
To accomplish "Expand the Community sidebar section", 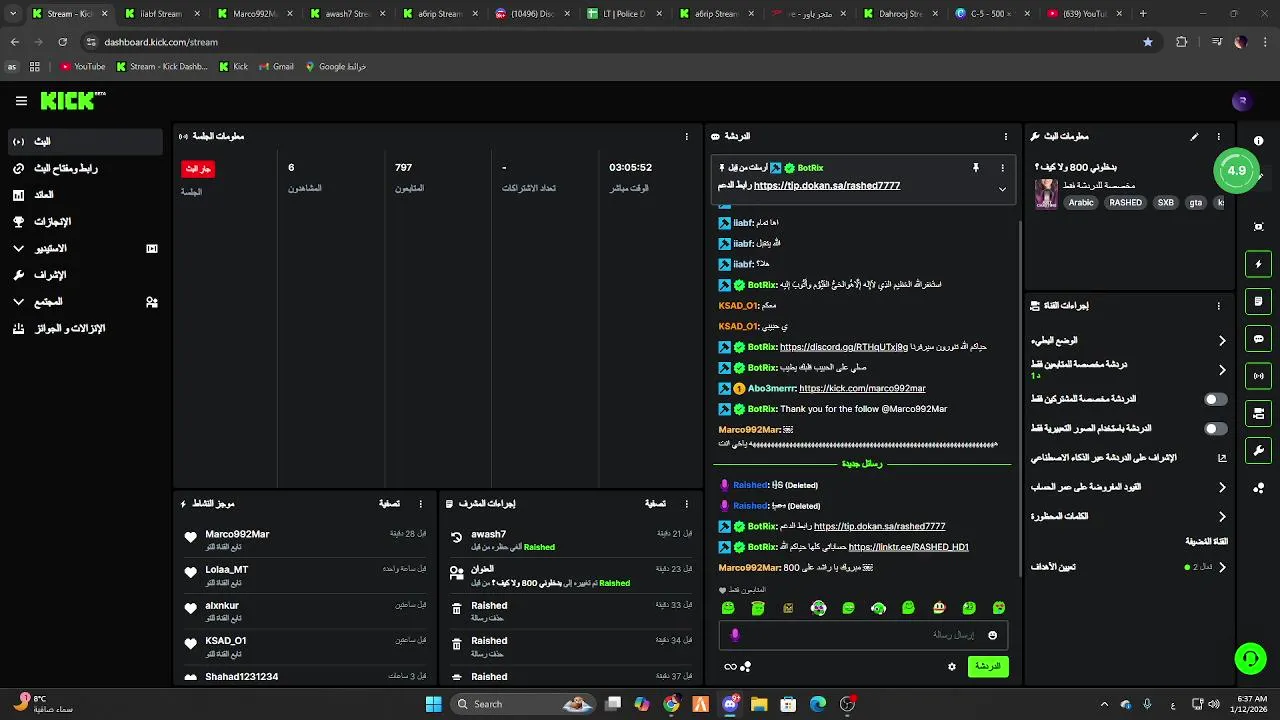I will 85,302.
